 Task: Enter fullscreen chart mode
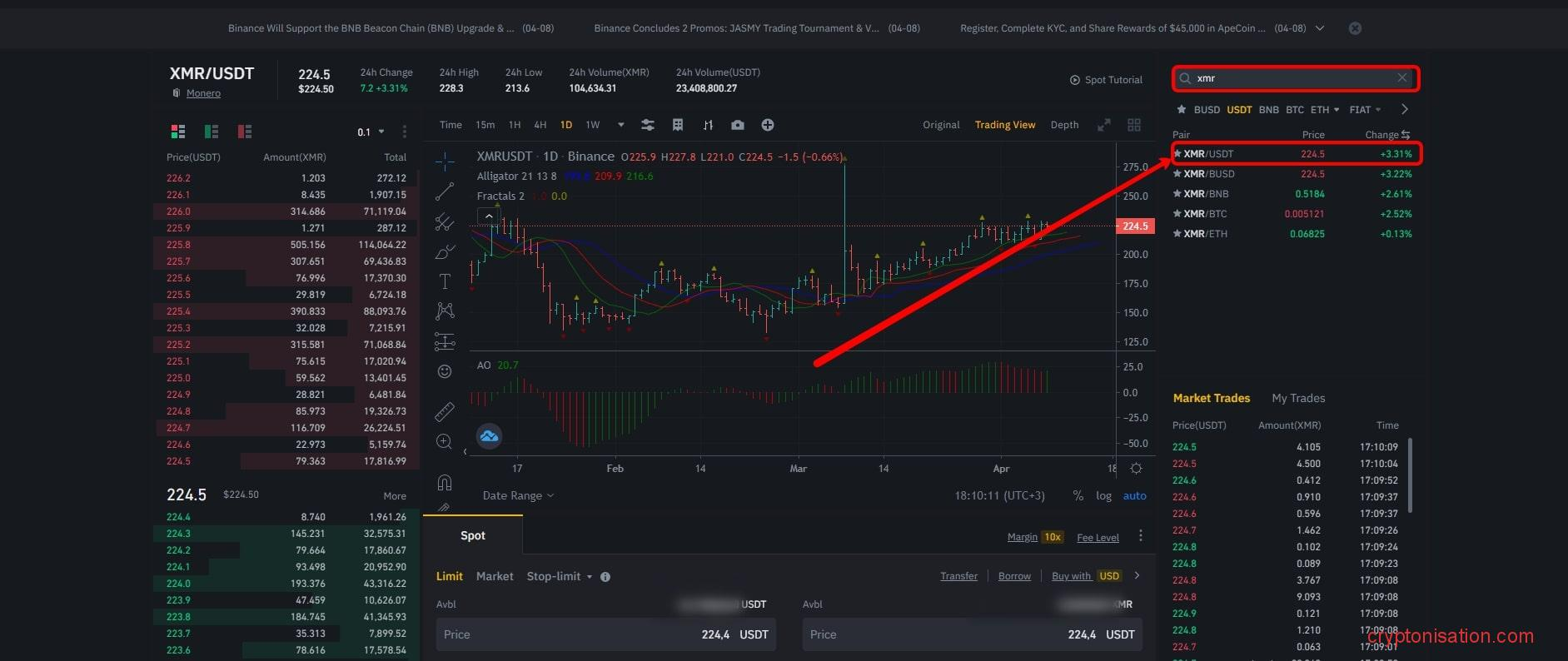1103,125
